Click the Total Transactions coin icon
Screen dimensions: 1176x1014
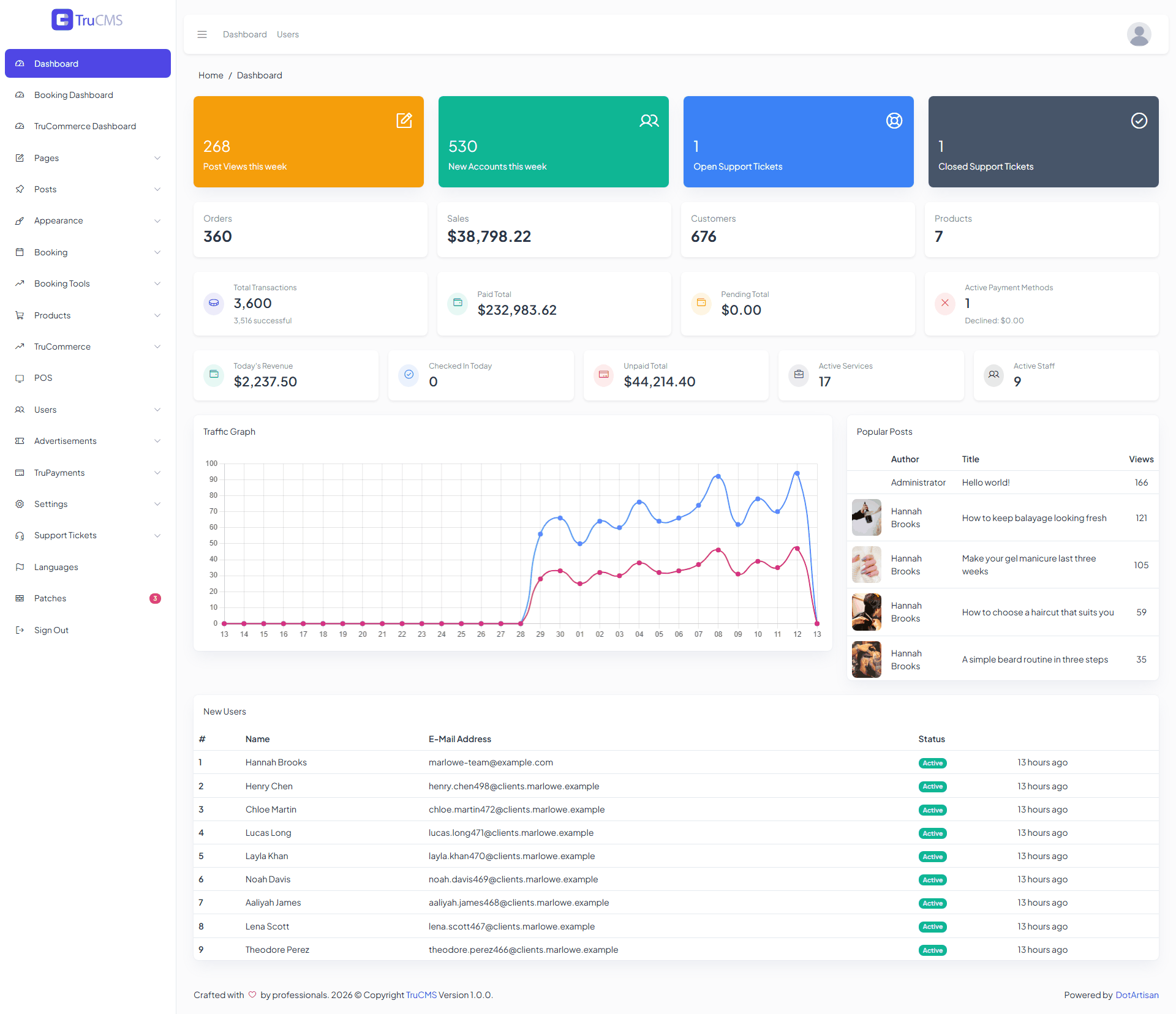[x=214, y=303]
